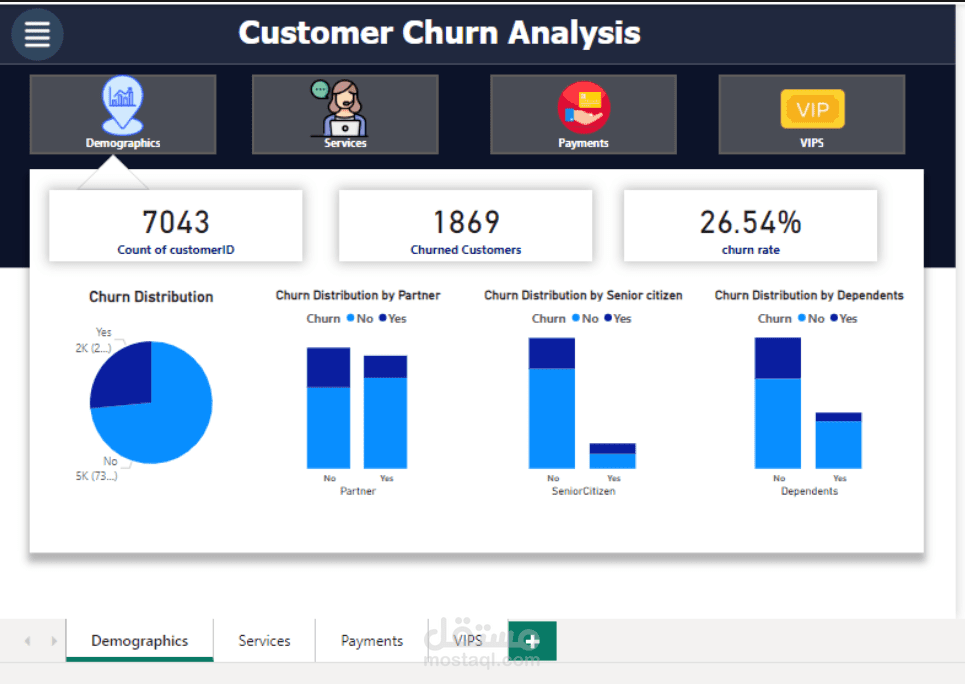The image size is (965, 684).
Task: Toggle the 'Yes' legend in Senior citizen chart
Action: click(622, 318)
